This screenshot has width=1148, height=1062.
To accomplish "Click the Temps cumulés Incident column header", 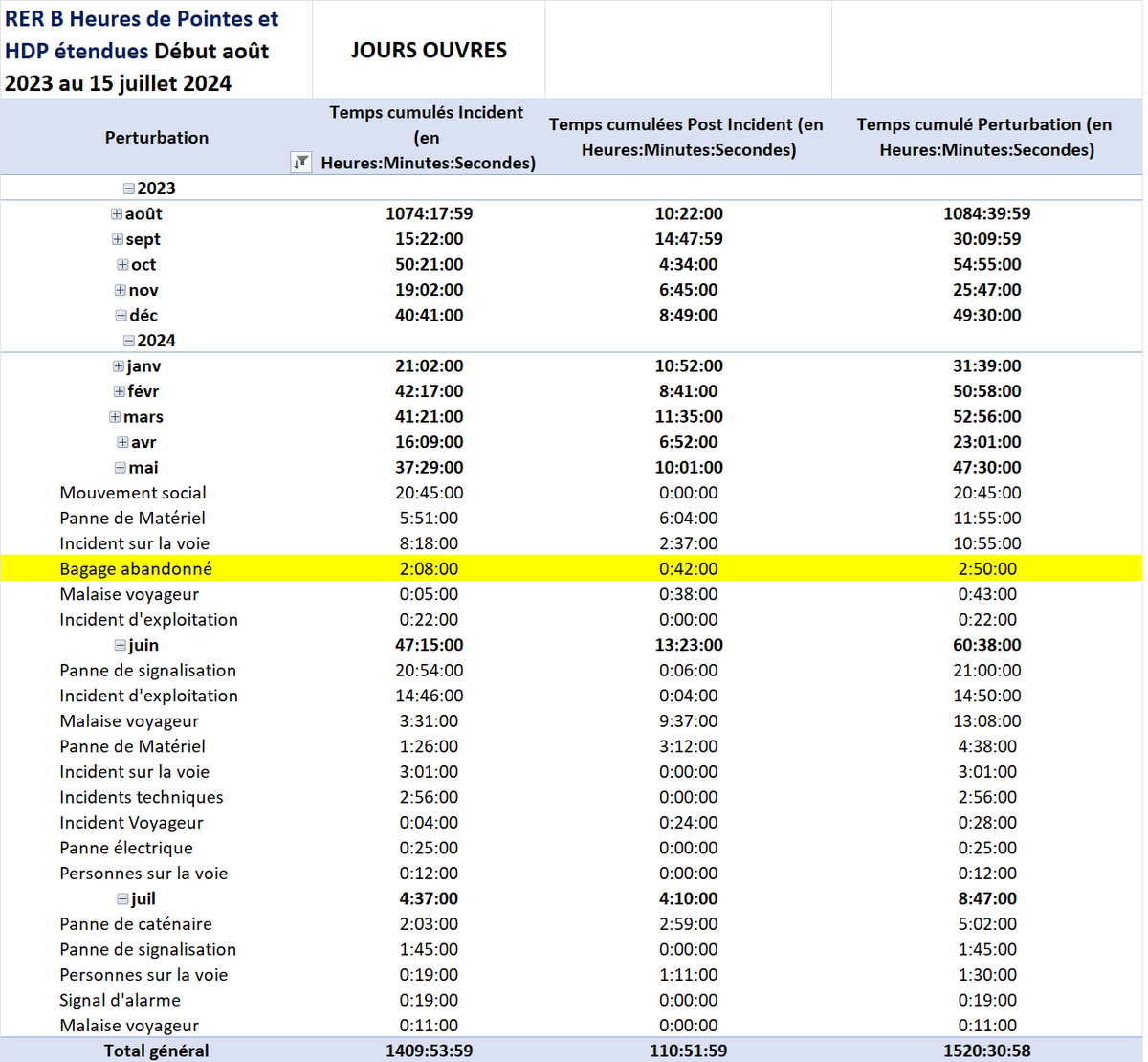I will tap(428, 138).
